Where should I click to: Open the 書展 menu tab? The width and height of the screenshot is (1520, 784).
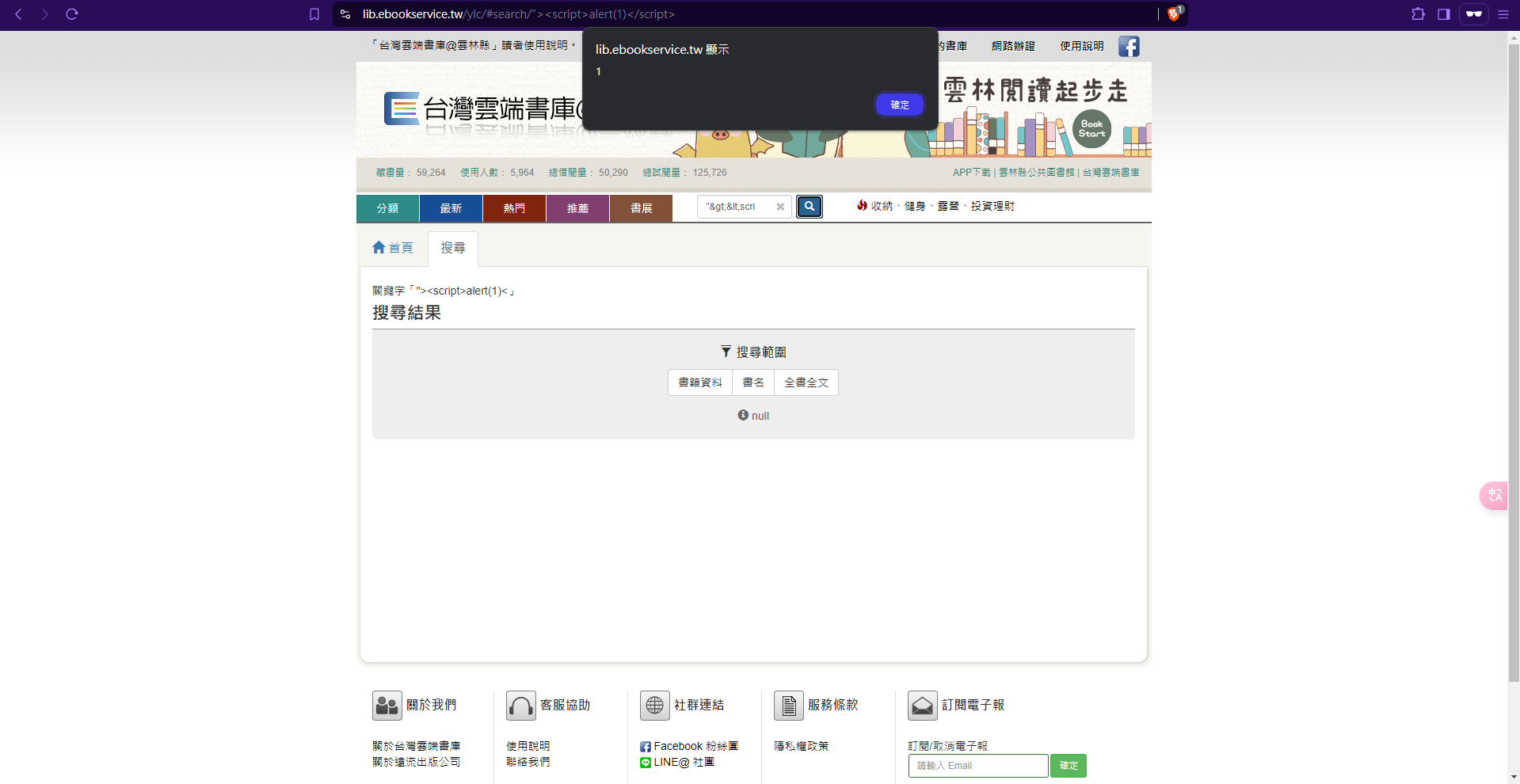(642, 208)
